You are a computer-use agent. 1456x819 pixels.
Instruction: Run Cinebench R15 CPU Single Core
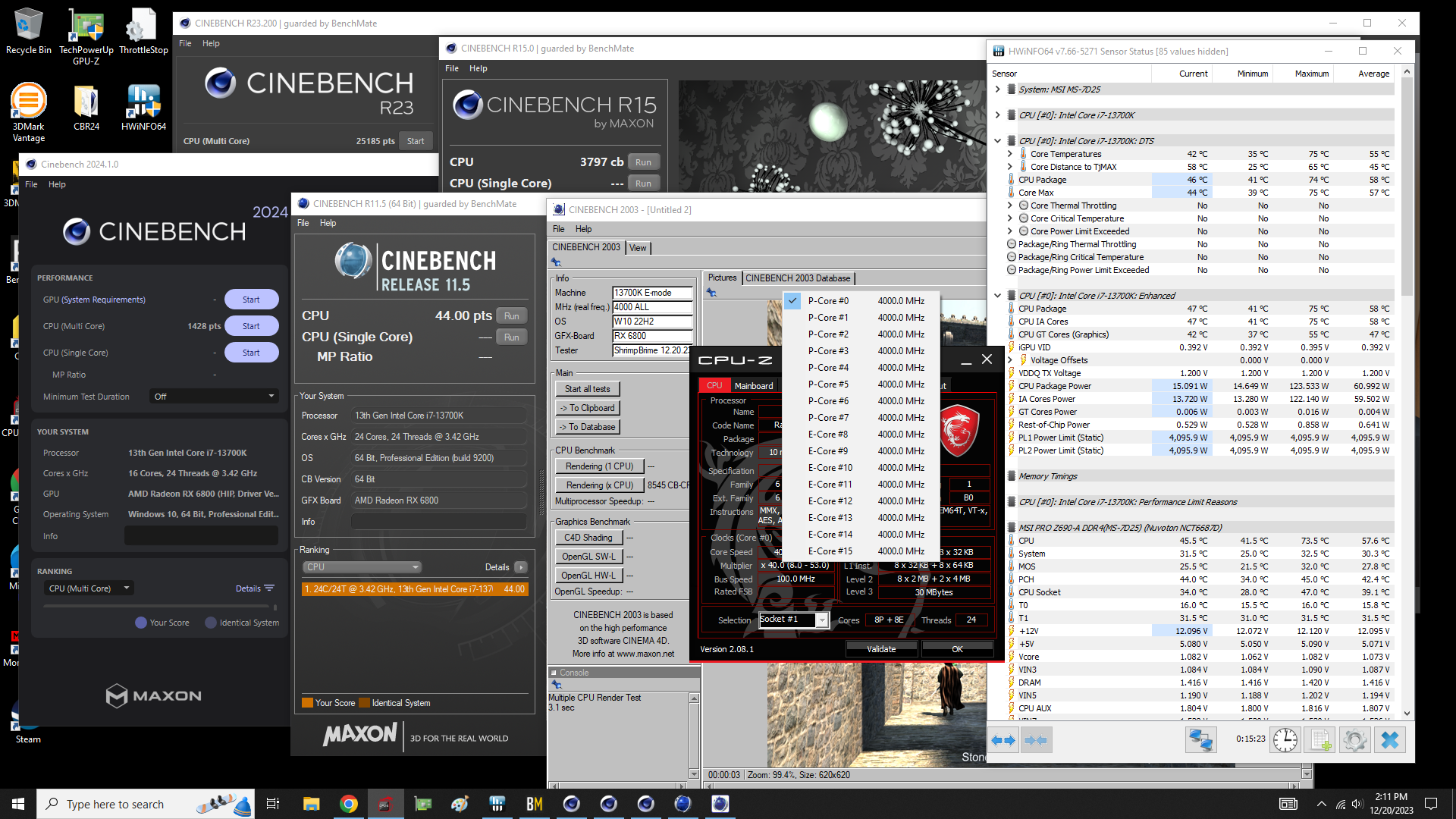click(x=643, y=184)
